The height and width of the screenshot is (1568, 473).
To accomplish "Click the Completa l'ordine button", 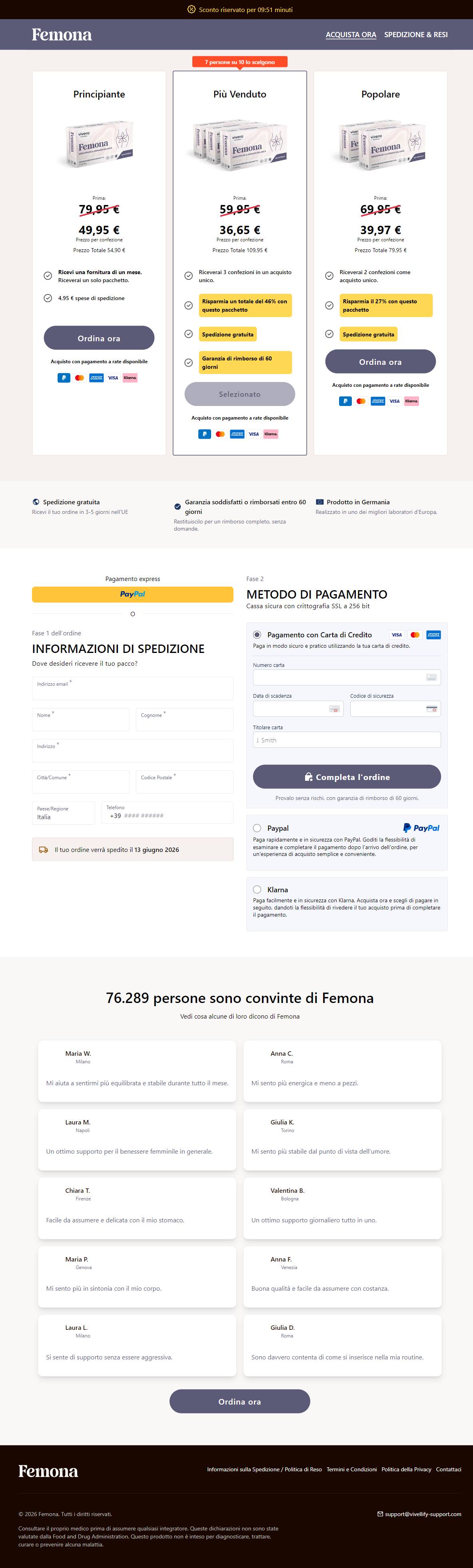I will [347, 777].
